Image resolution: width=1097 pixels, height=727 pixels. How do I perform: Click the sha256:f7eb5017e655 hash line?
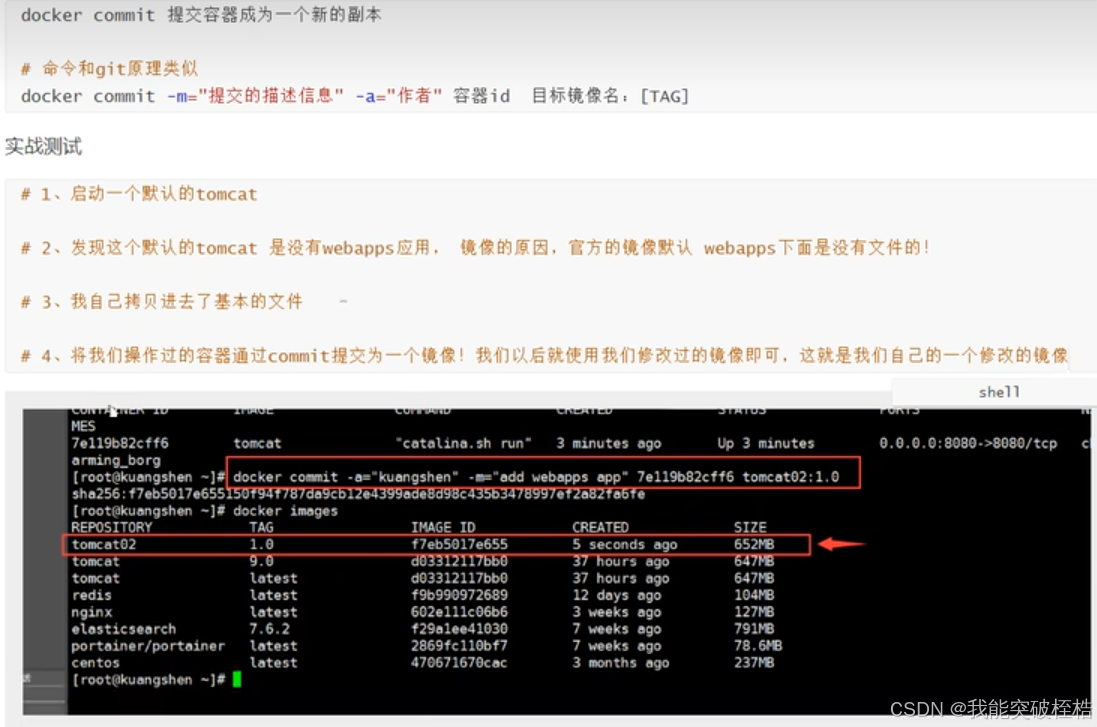pyautogui.click(x=358, y=494)
